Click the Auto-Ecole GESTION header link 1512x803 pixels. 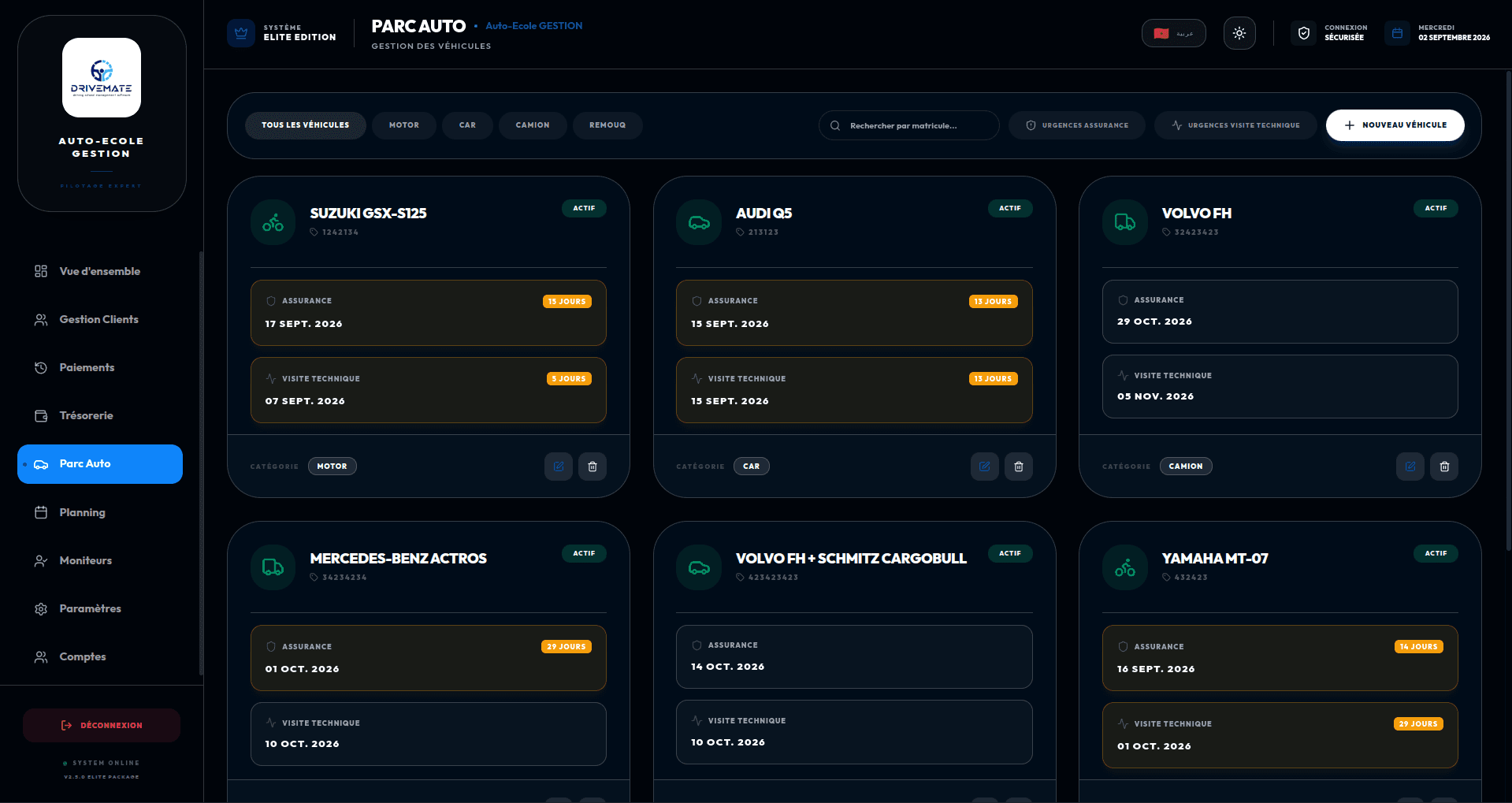pos(534,26)
